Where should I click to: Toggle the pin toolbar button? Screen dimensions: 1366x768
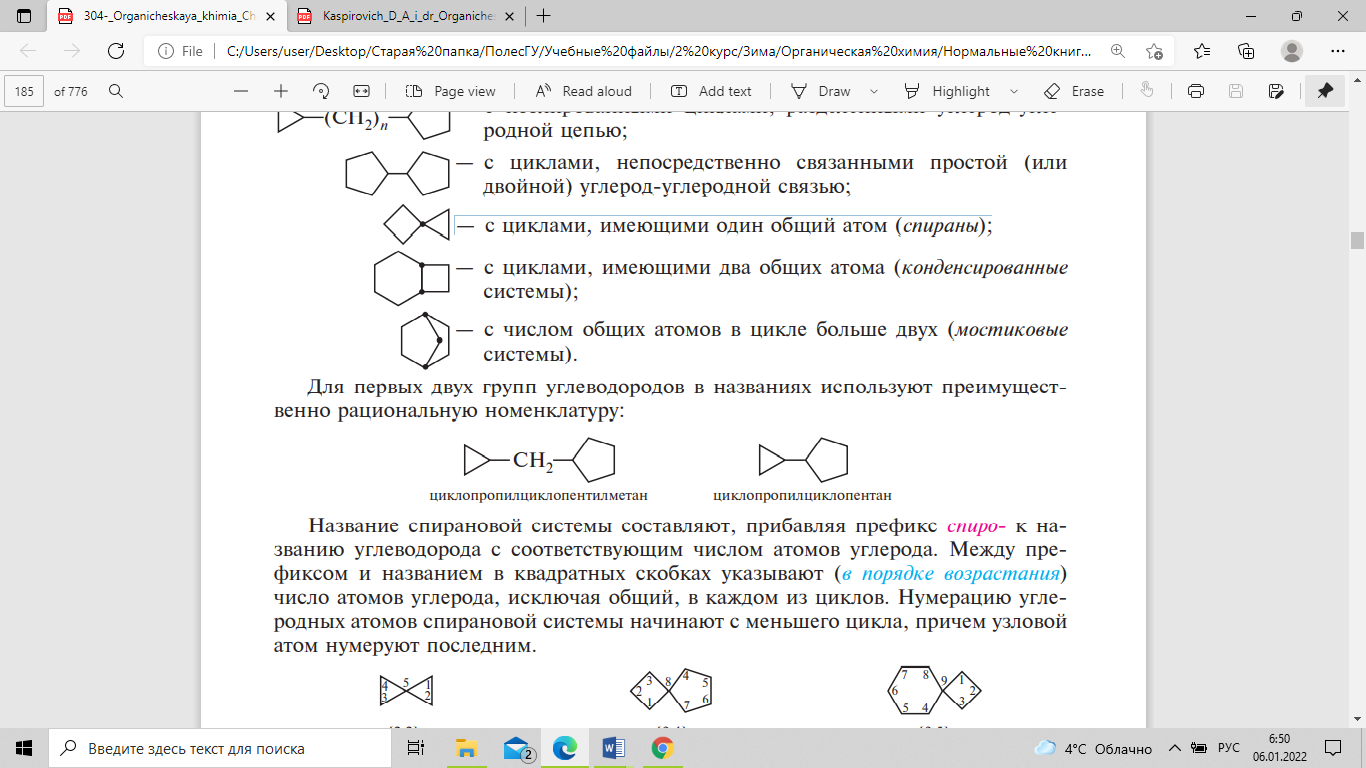click(1325, 91)
